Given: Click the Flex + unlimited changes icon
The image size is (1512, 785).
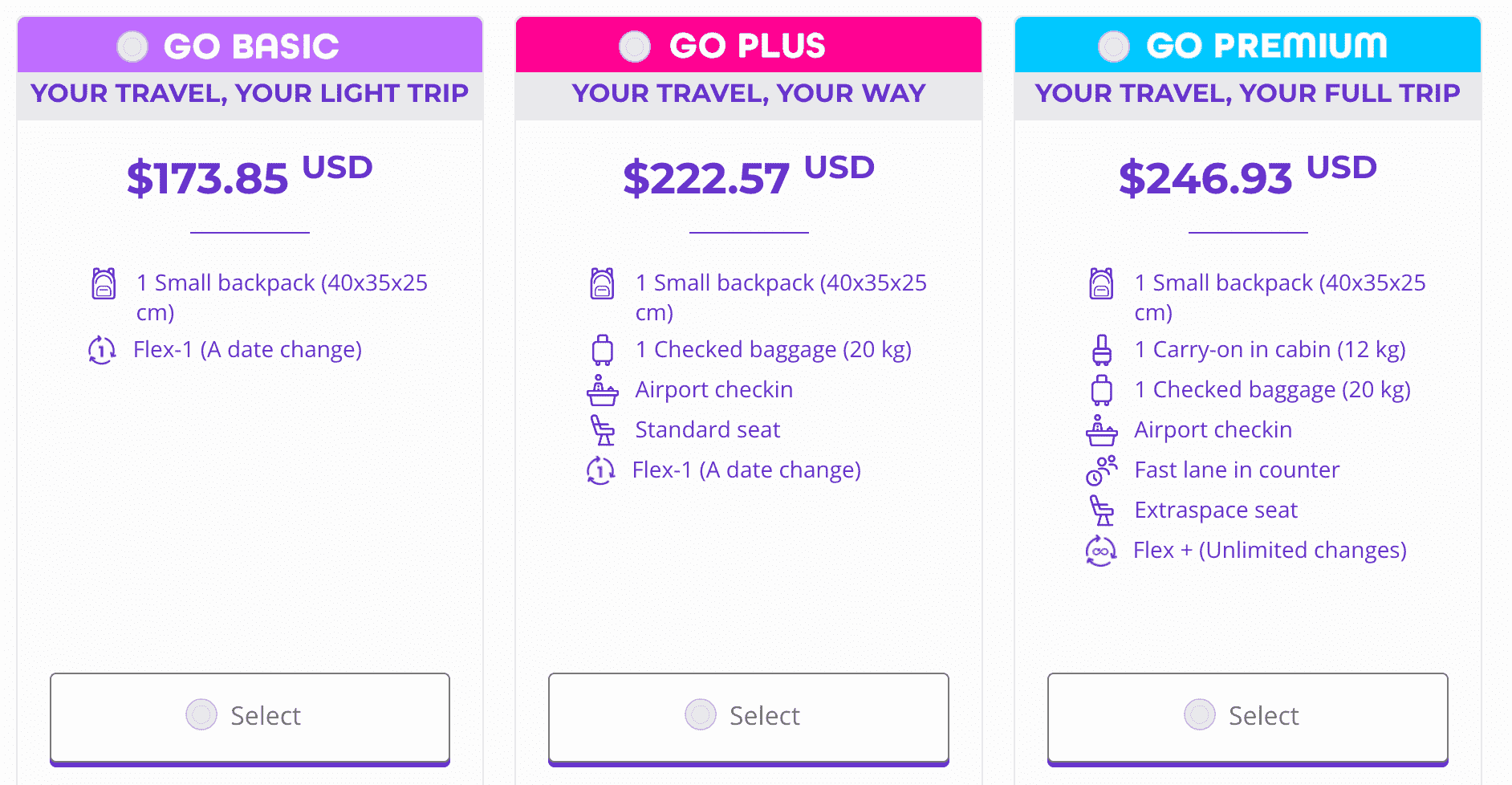Looking at the screenshot, I should [1102, 551].
